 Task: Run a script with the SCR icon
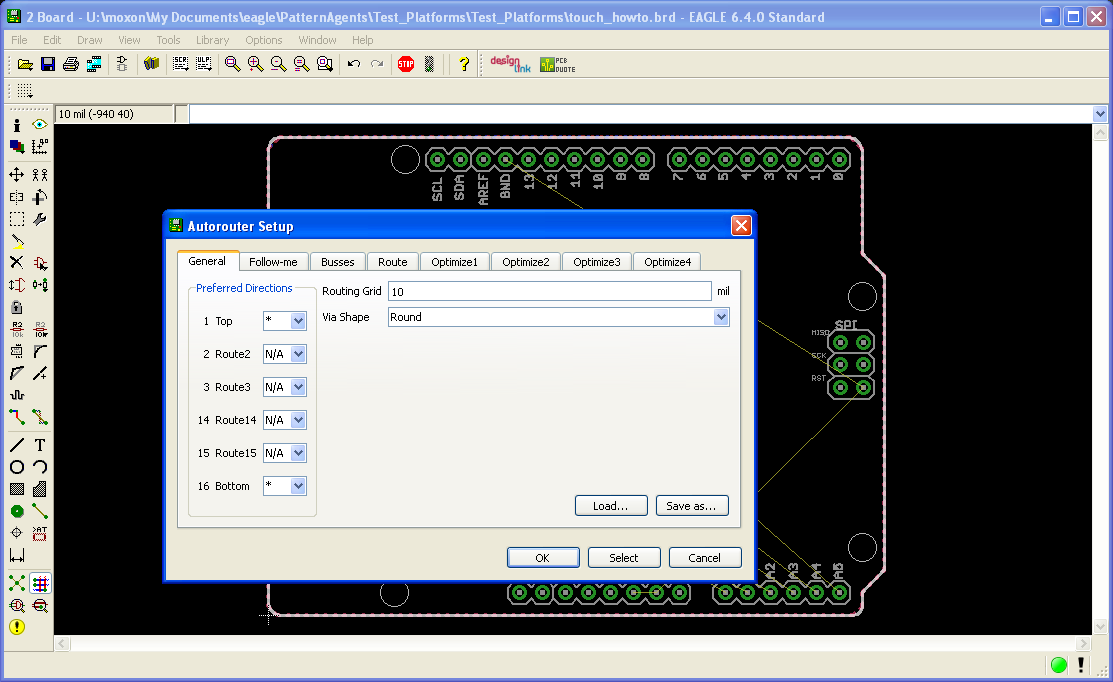pos(180,65)
